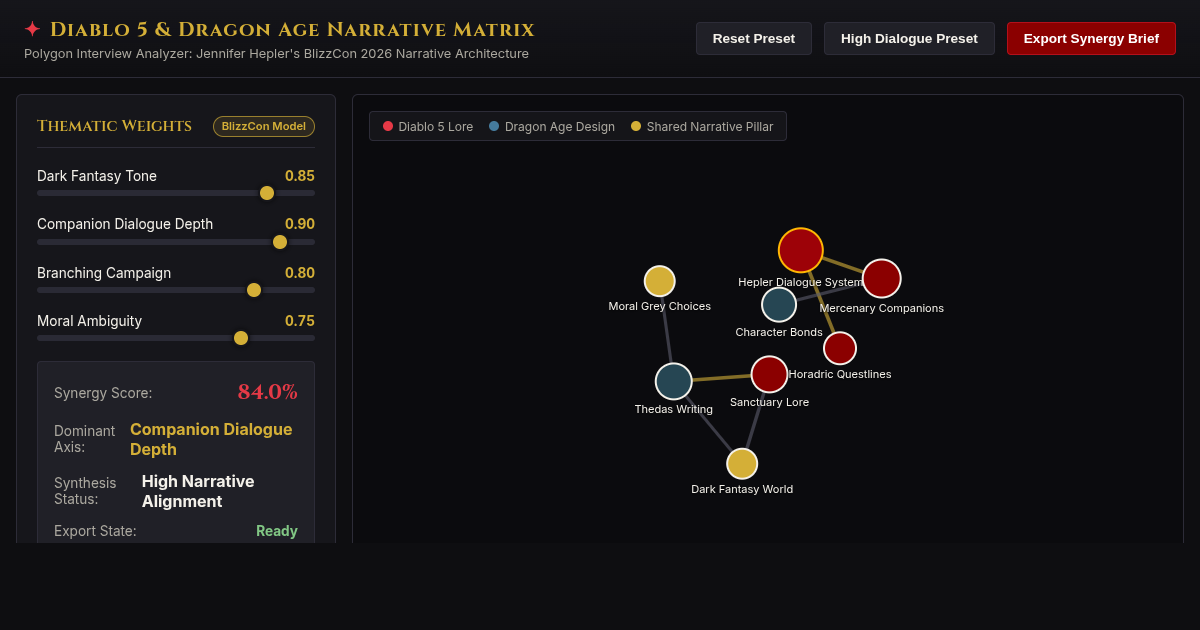Click the Synergy Score value 84.0%
The image size is (1200, 630).
268,392
